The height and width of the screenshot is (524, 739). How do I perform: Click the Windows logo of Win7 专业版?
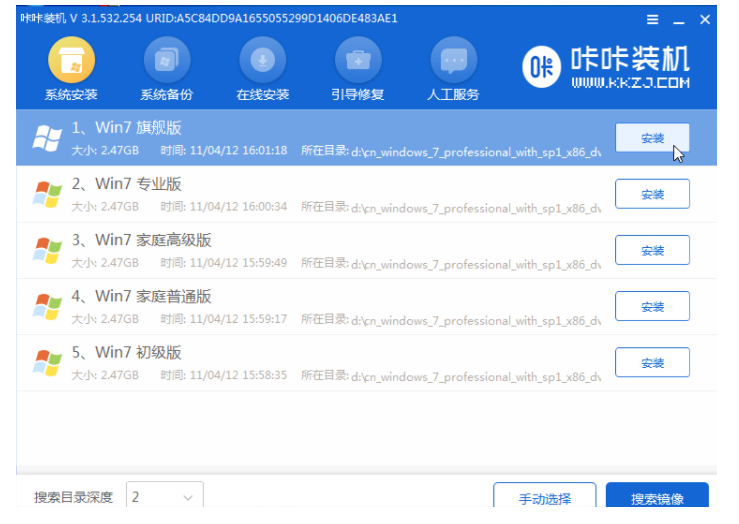47,195
